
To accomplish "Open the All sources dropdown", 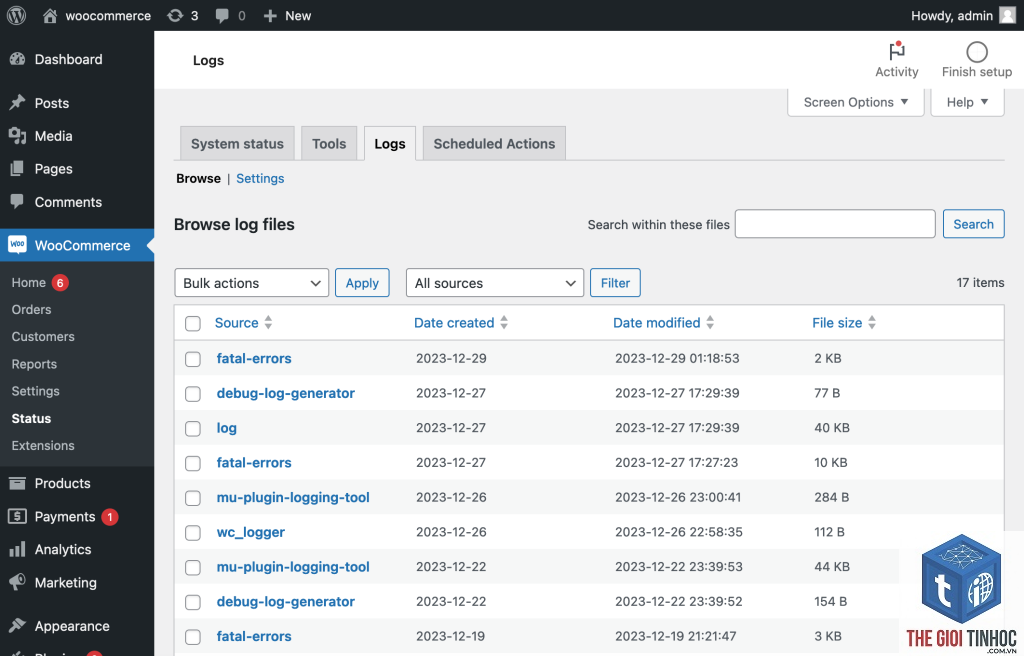I will click(x=494, y=283).
